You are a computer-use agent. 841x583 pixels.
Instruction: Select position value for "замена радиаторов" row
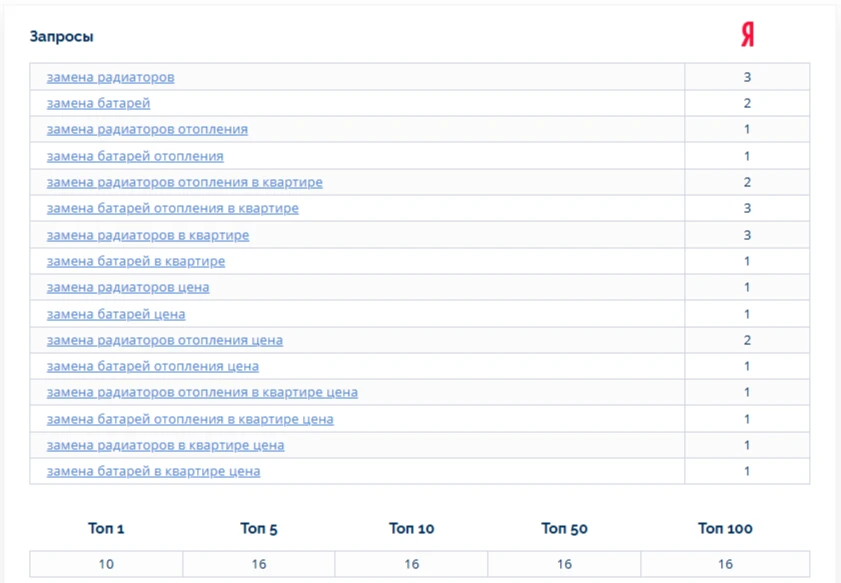(x=747, y=77)
